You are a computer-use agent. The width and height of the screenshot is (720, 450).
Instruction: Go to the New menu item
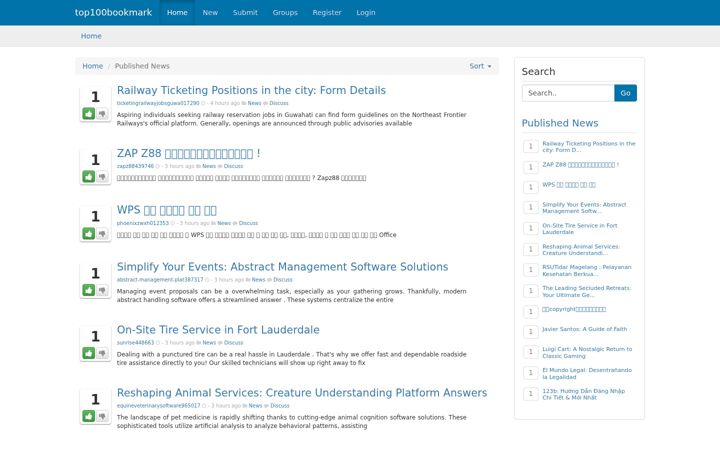click(x=210, y=12)
